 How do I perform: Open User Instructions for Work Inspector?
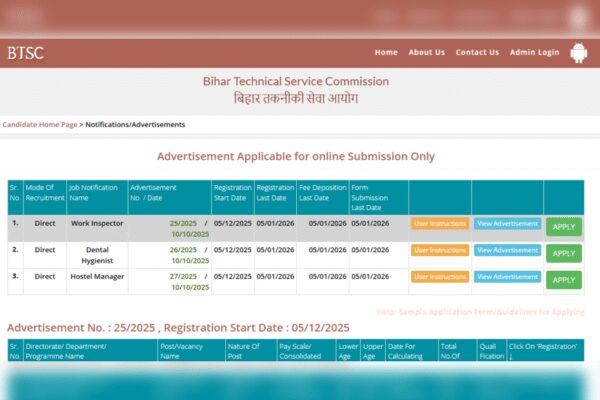440,224
